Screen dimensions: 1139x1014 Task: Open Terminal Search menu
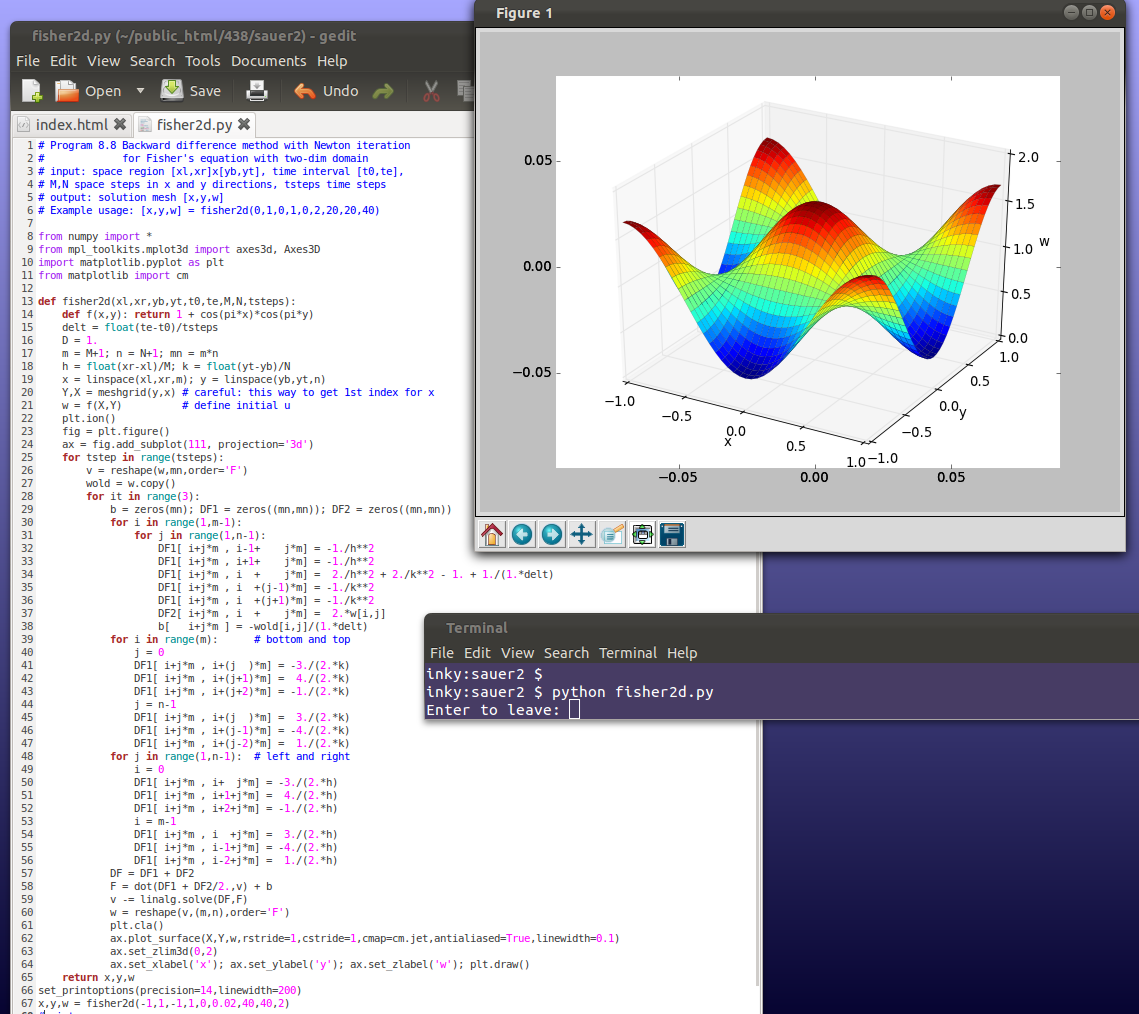567,653
